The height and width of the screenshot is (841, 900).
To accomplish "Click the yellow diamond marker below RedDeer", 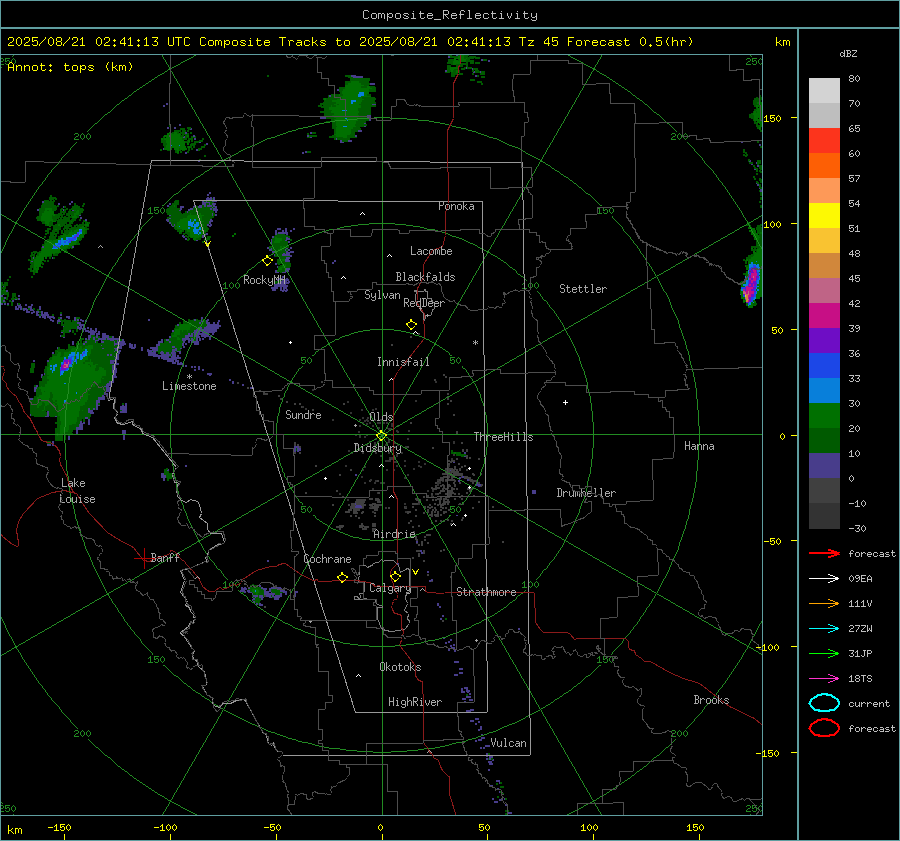I will (x=411, y=325).
